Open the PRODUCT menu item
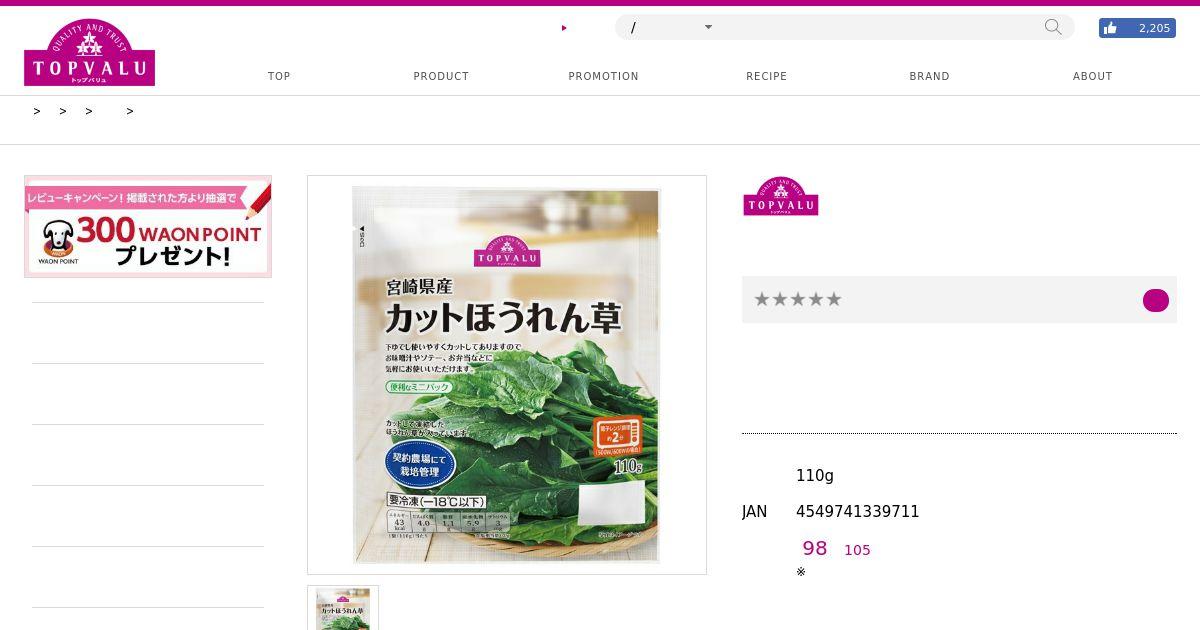This screenshot has height=630, width=1200. 441,76
